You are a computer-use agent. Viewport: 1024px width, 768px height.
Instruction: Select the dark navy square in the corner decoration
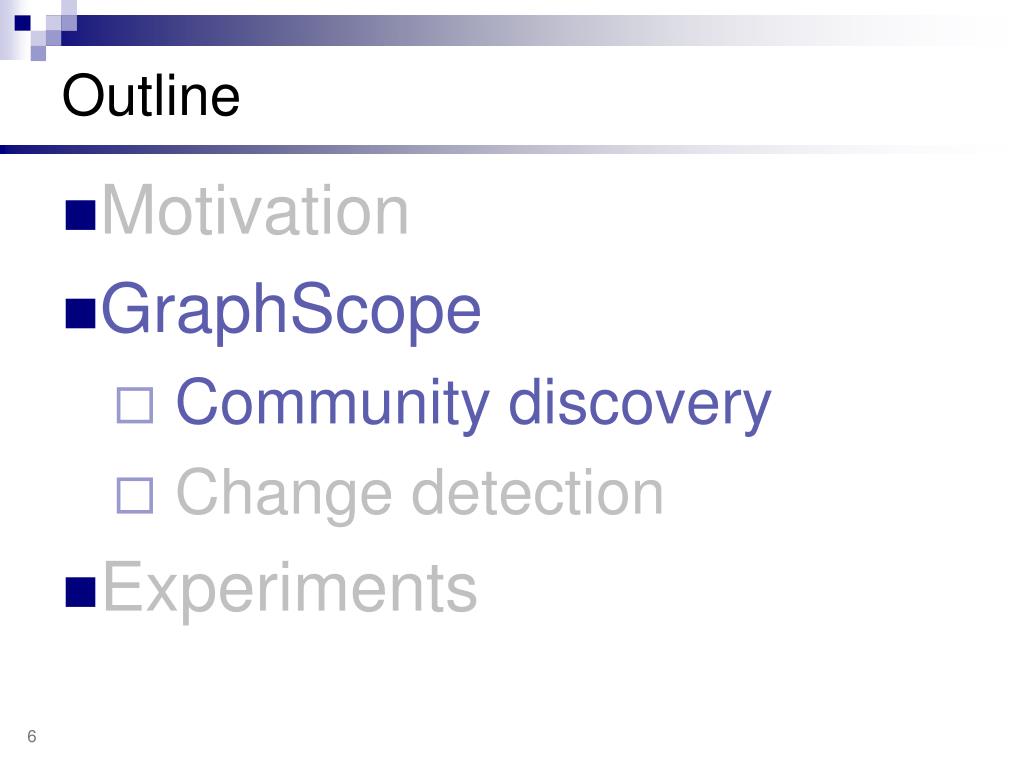tap(23, 23)
